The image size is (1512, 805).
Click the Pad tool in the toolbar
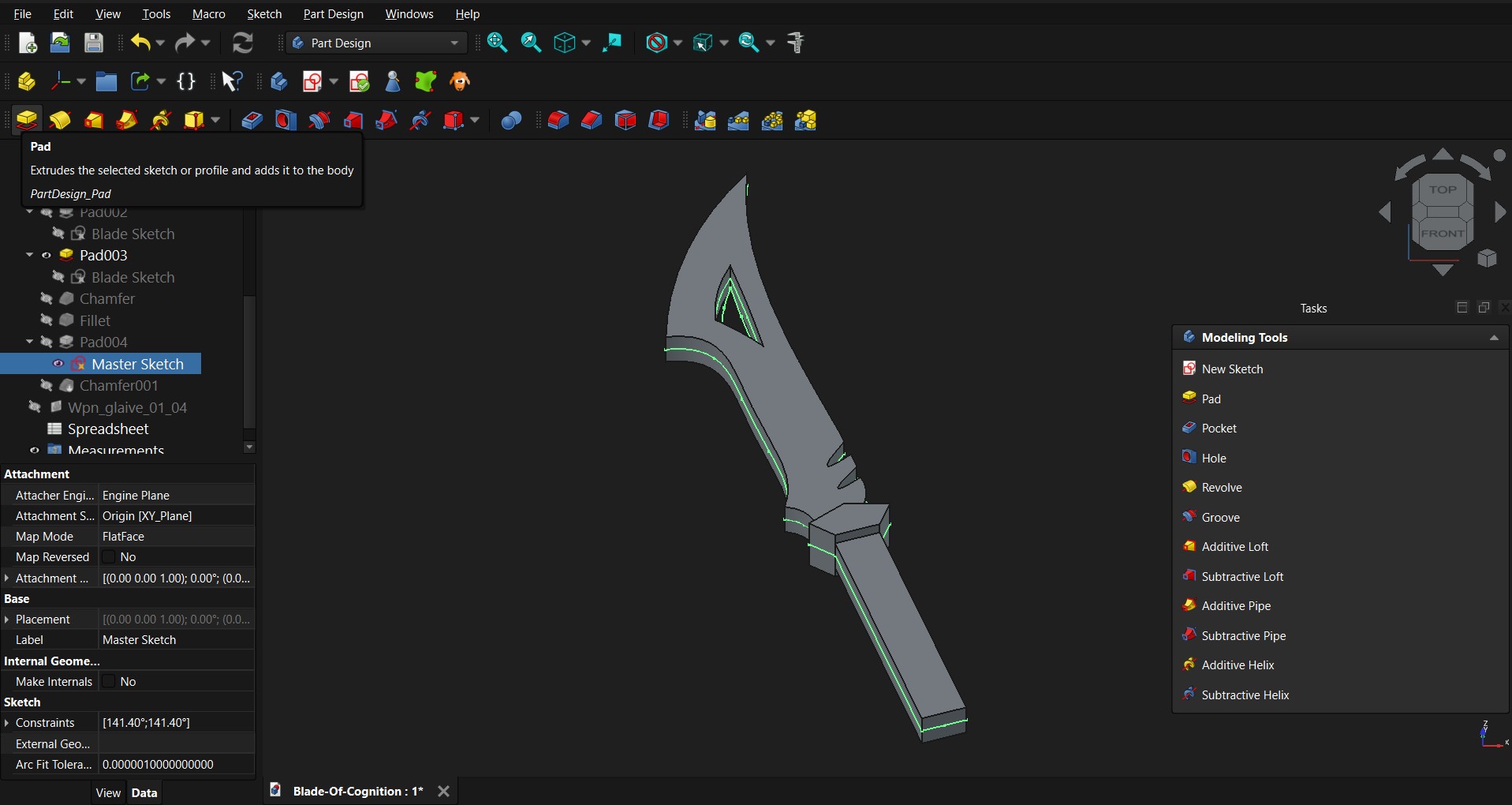click(27, 120)
